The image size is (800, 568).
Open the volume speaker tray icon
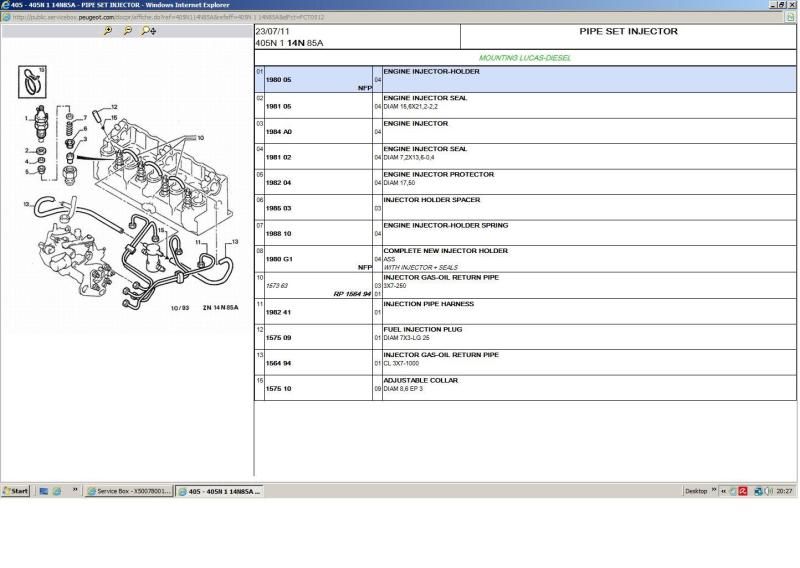(x=768, y=491)
